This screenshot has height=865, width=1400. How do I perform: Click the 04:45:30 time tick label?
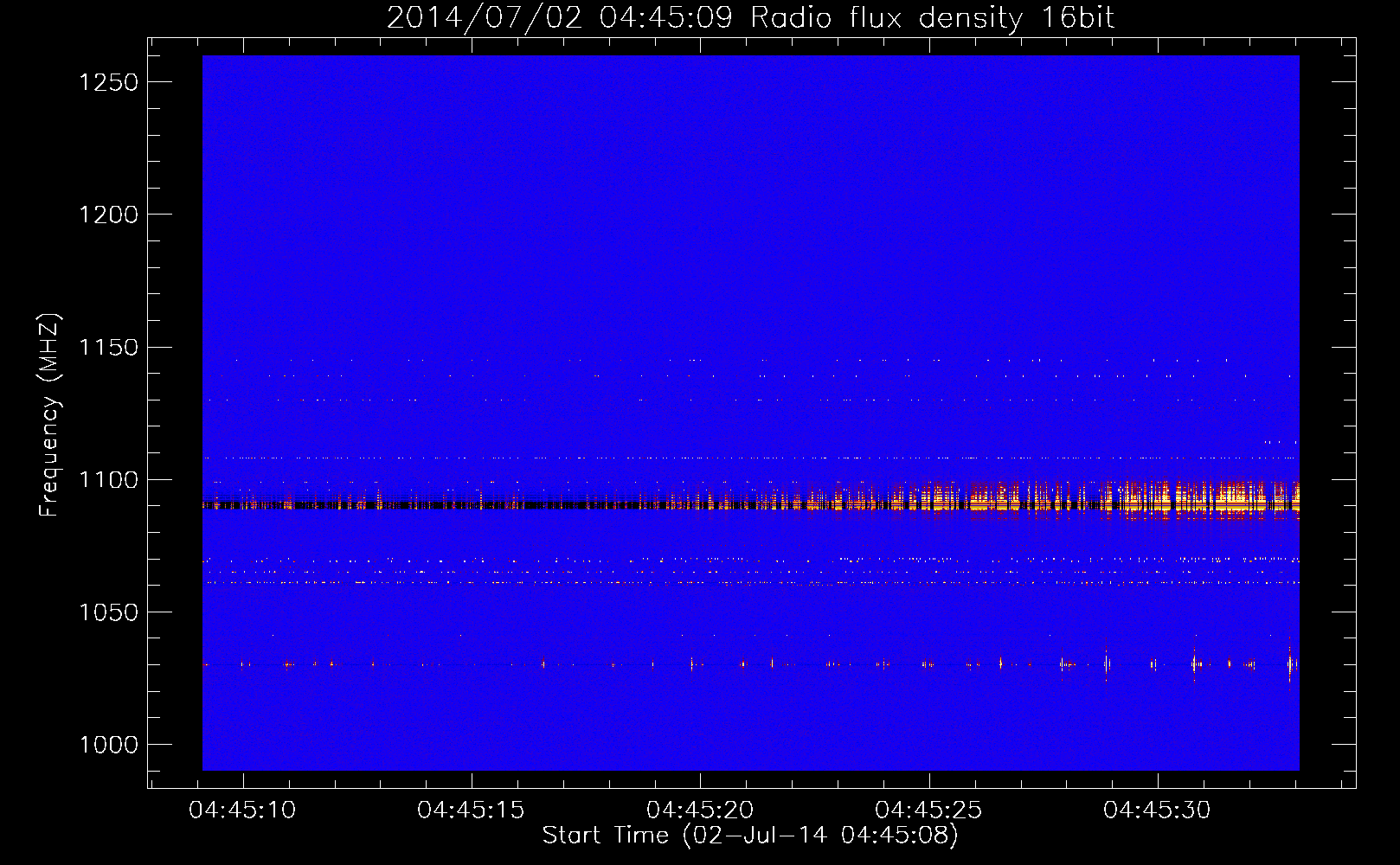coord(1157,811)
